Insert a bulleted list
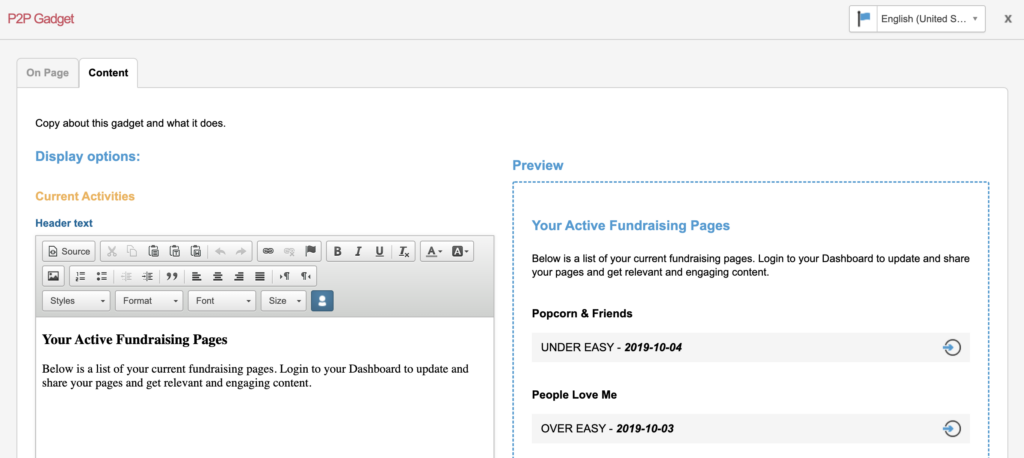Viewport: 1024px width, 458px height. (101, 276)
